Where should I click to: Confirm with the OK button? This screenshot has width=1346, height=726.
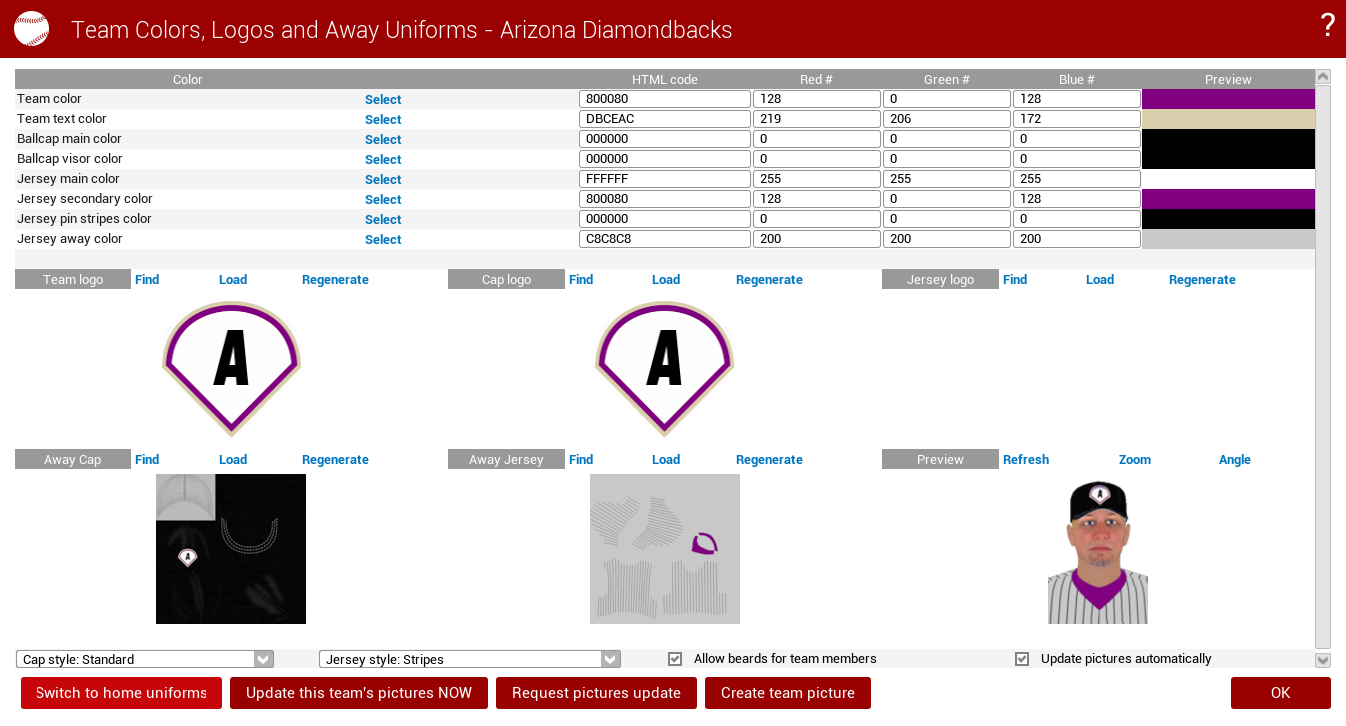tap(1281, 693)
